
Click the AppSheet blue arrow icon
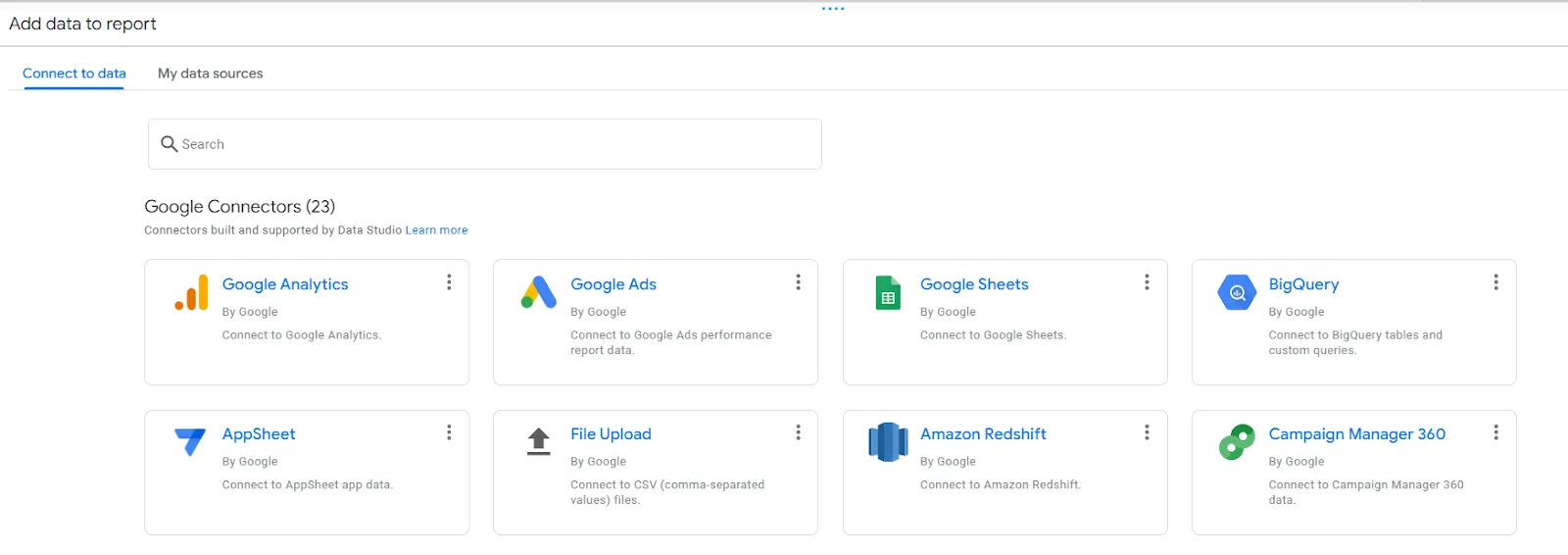[x=190, y=442]
